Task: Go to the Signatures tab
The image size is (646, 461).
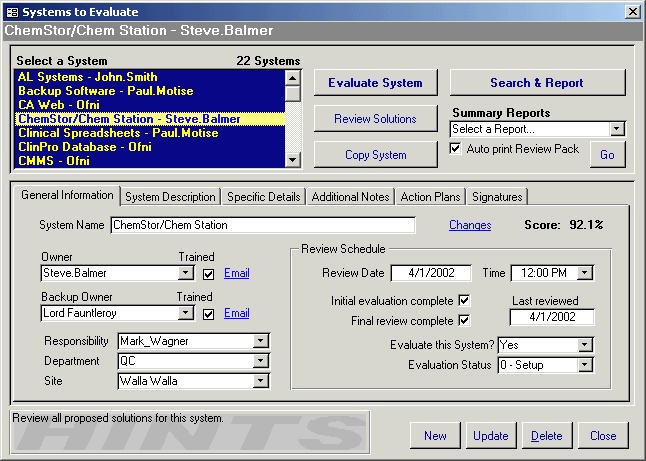Action: [497, 197]
